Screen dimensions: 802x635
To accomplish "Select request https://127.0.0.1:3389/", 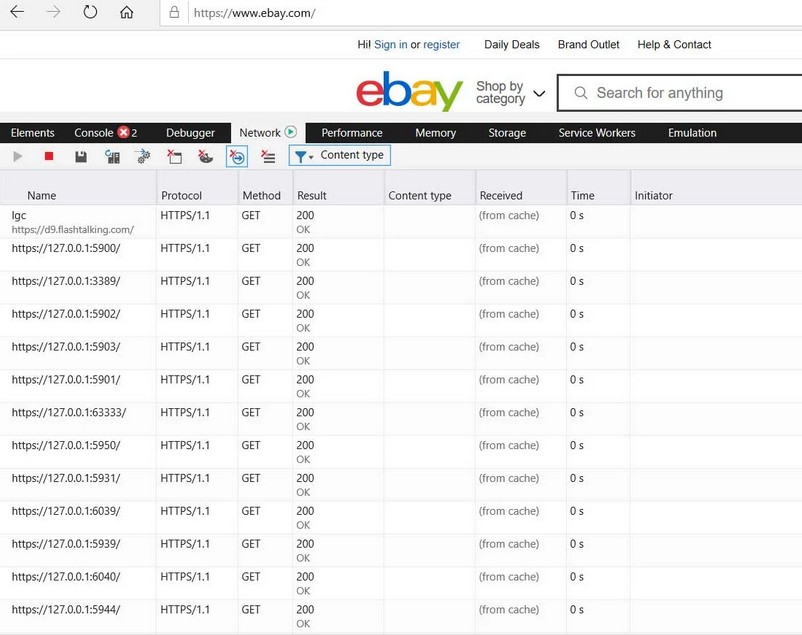I will [x=401, y=288].
